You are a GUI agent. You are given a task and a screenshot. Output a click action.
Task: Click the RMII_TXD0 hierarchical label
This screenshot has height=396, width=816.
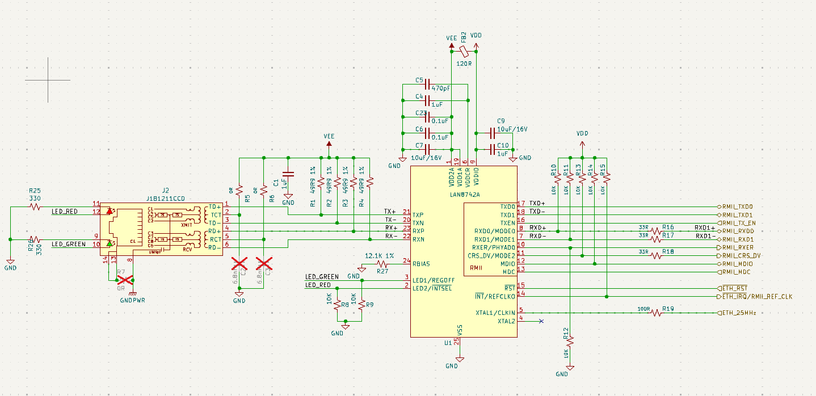click(736, 207)
